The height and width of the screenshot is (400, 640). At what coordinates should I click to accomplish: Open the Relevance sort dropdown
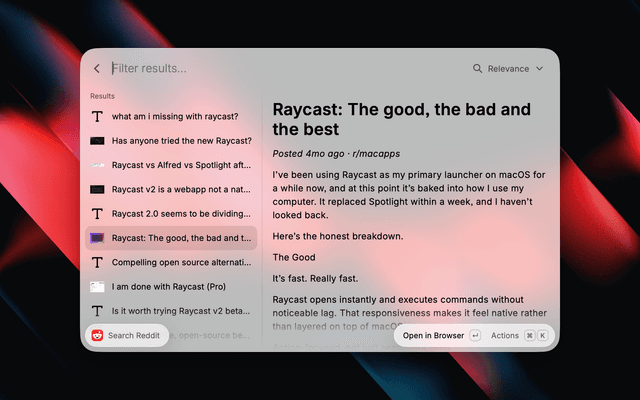click(x=508, y=69)
